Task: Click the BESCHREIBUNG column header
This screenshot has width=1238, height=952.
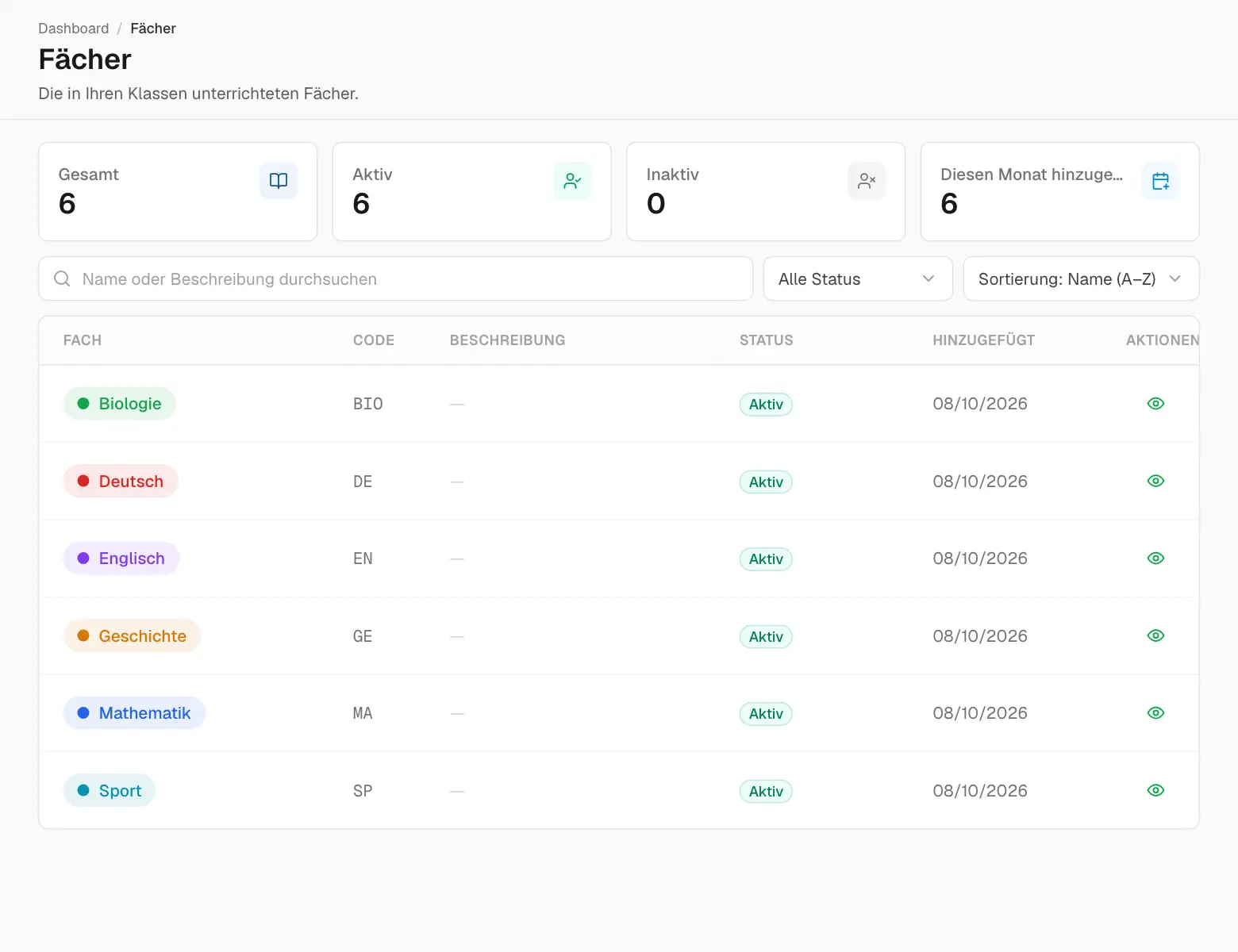Action: [508, 340]
